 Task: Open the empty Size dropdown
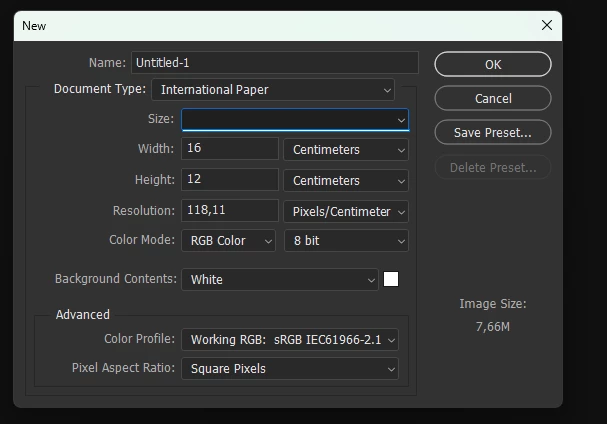click(x=295, y=120)
